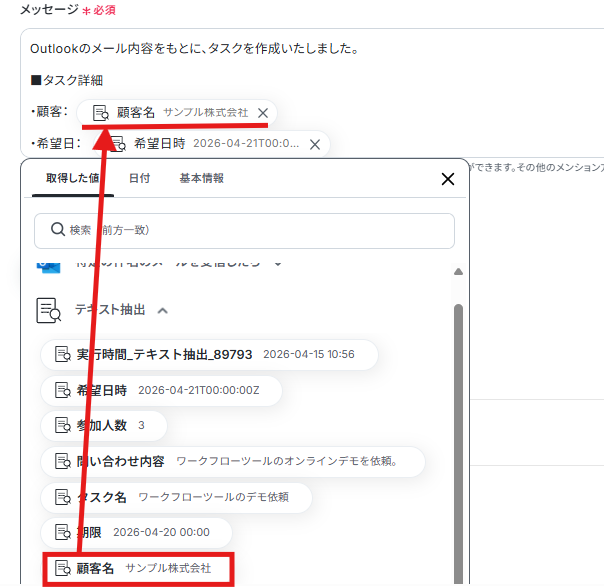604x588 pixels.
Task: Click the Outlook app icon
Action: point(48,267)
